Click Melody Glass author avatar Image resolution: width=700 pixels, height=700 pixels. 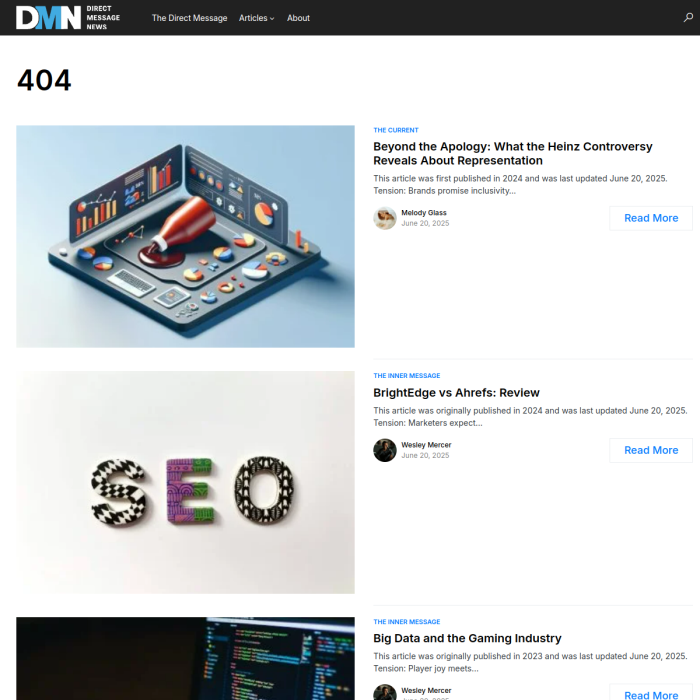[x=385, y=218]
